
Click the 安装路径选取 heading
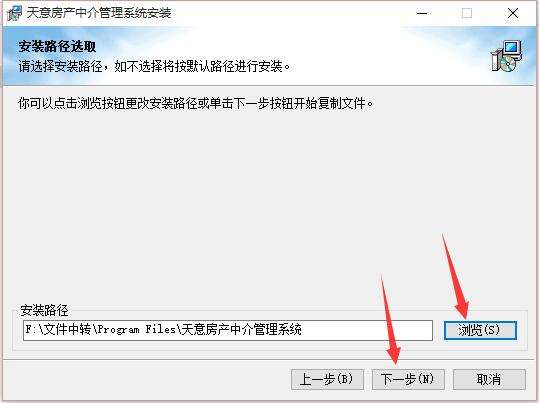[57, 46]
